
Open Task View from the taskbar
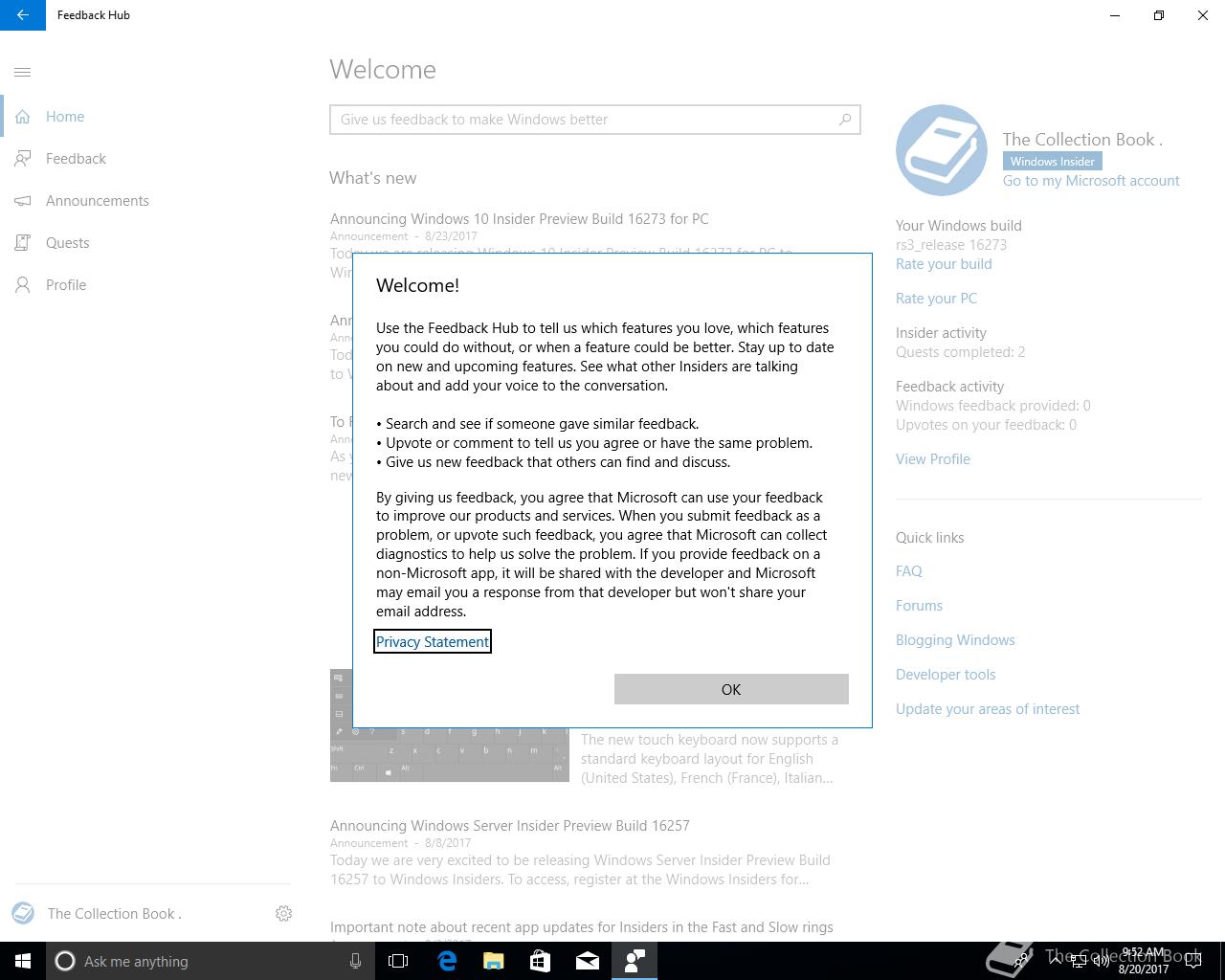(398, 961)
